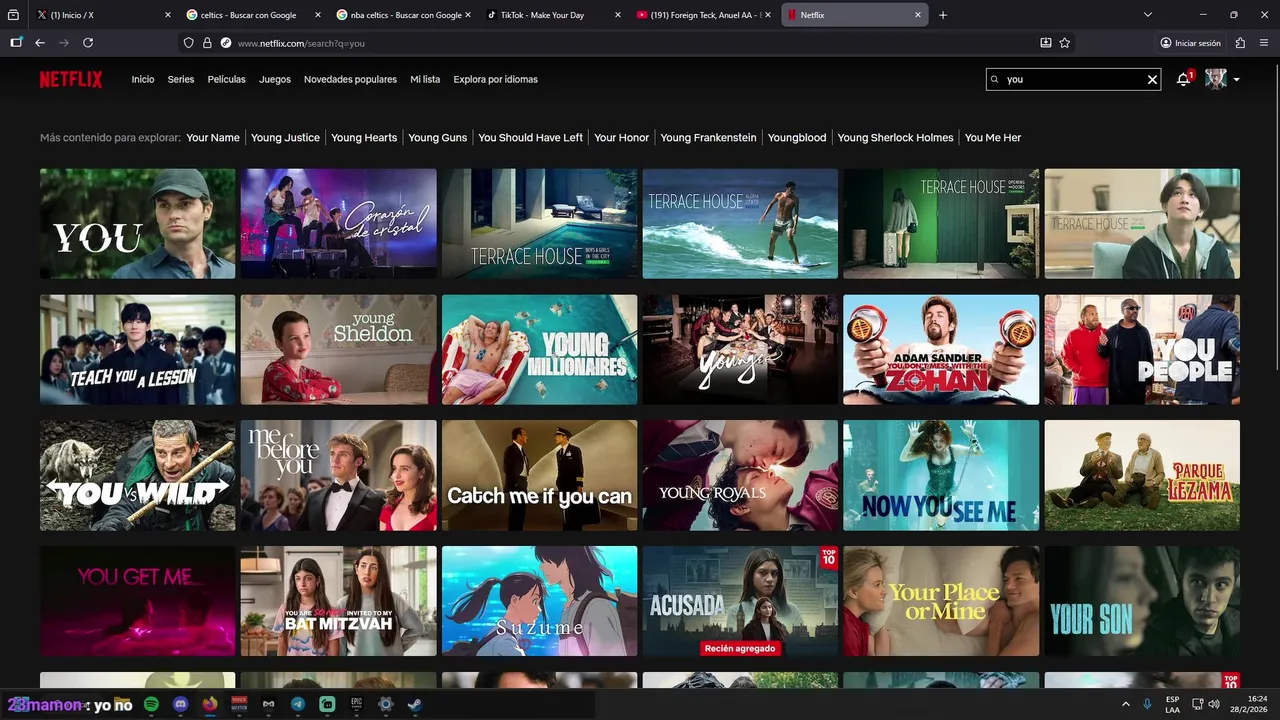
Task: Open the Young Royals thumbnail
Action: tap(740, 475)
